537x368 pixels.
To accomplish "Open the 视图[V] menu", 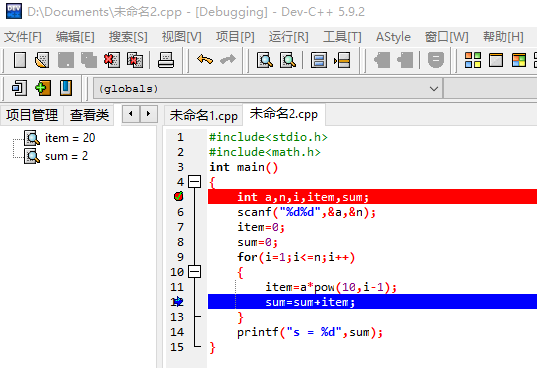I will tap(182, 37).
